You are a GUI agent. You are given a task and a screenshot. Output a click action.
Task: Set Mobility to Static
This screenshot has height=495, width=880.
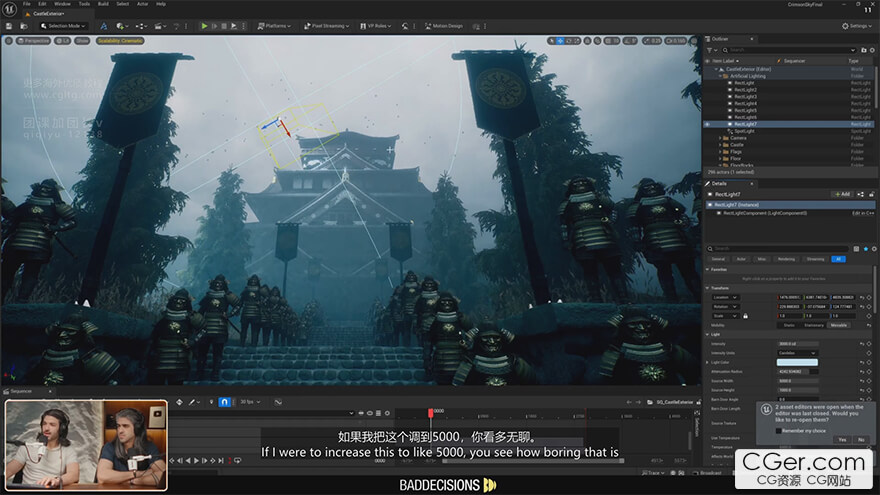[789, 325]
